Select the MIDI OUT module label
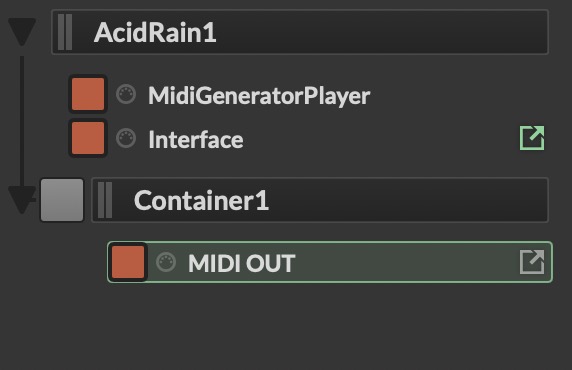This screenshot has width=572, height=370. pos(241,263)
